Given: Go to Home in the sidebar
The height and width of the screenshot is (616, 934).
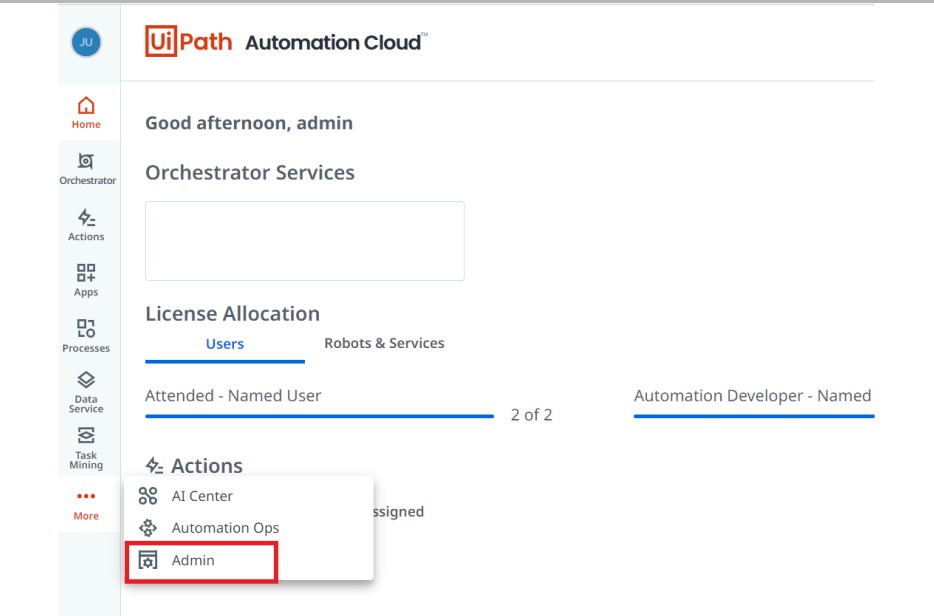Looking at the screenshot, I should tap(86, 113).
